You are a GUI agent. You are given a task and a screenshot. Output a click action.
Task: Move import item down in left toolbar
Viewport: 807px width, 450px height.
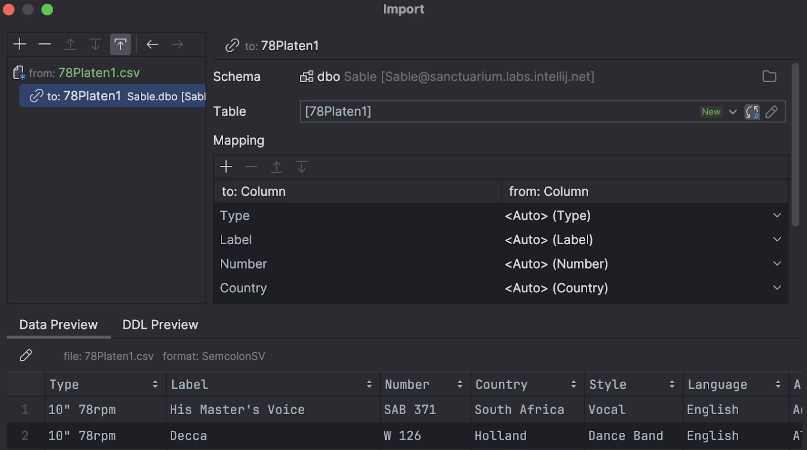[x=95, y=44]
